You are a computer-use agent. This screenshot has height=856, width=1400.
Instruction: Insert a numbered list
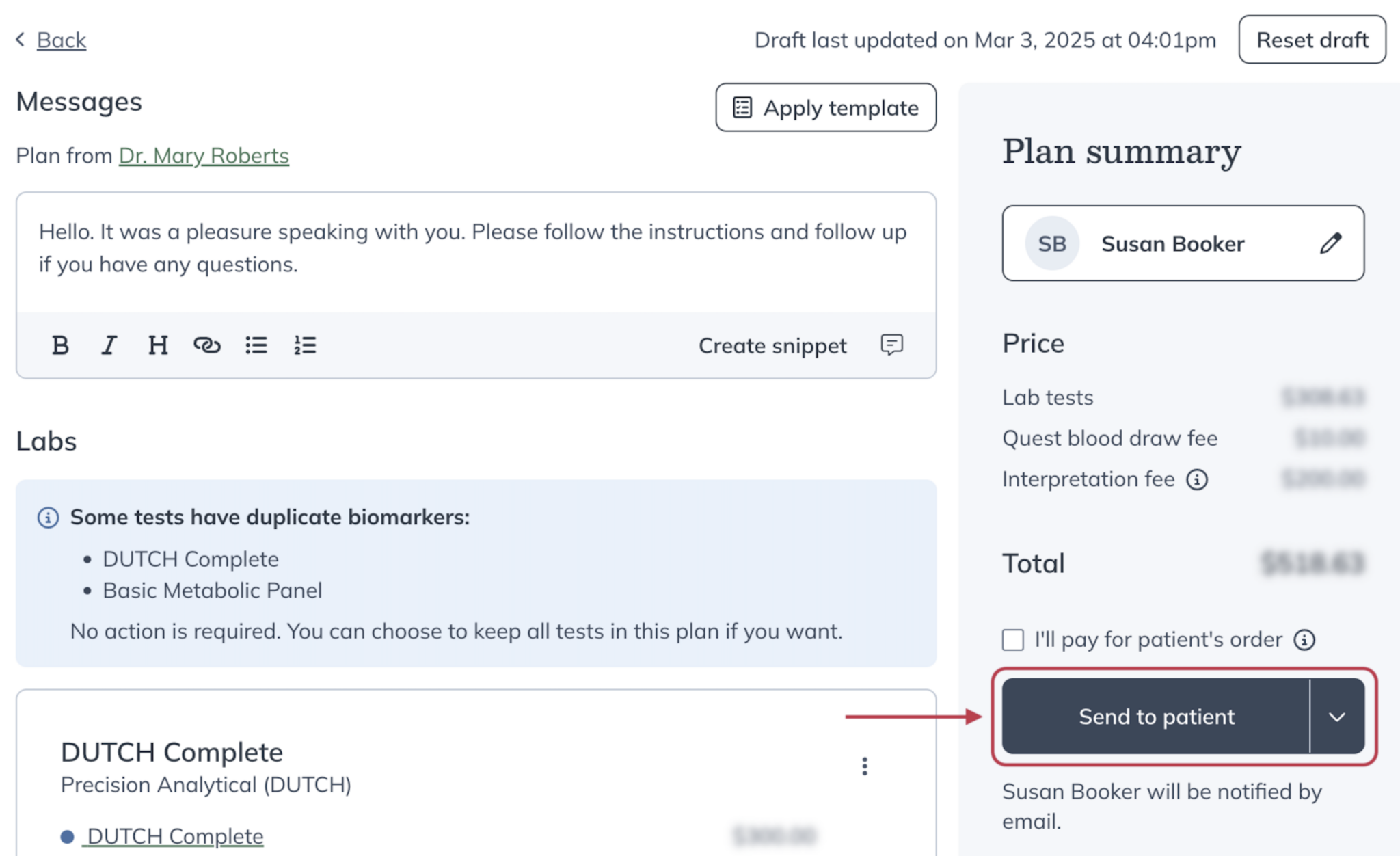(x=305, y=345)
